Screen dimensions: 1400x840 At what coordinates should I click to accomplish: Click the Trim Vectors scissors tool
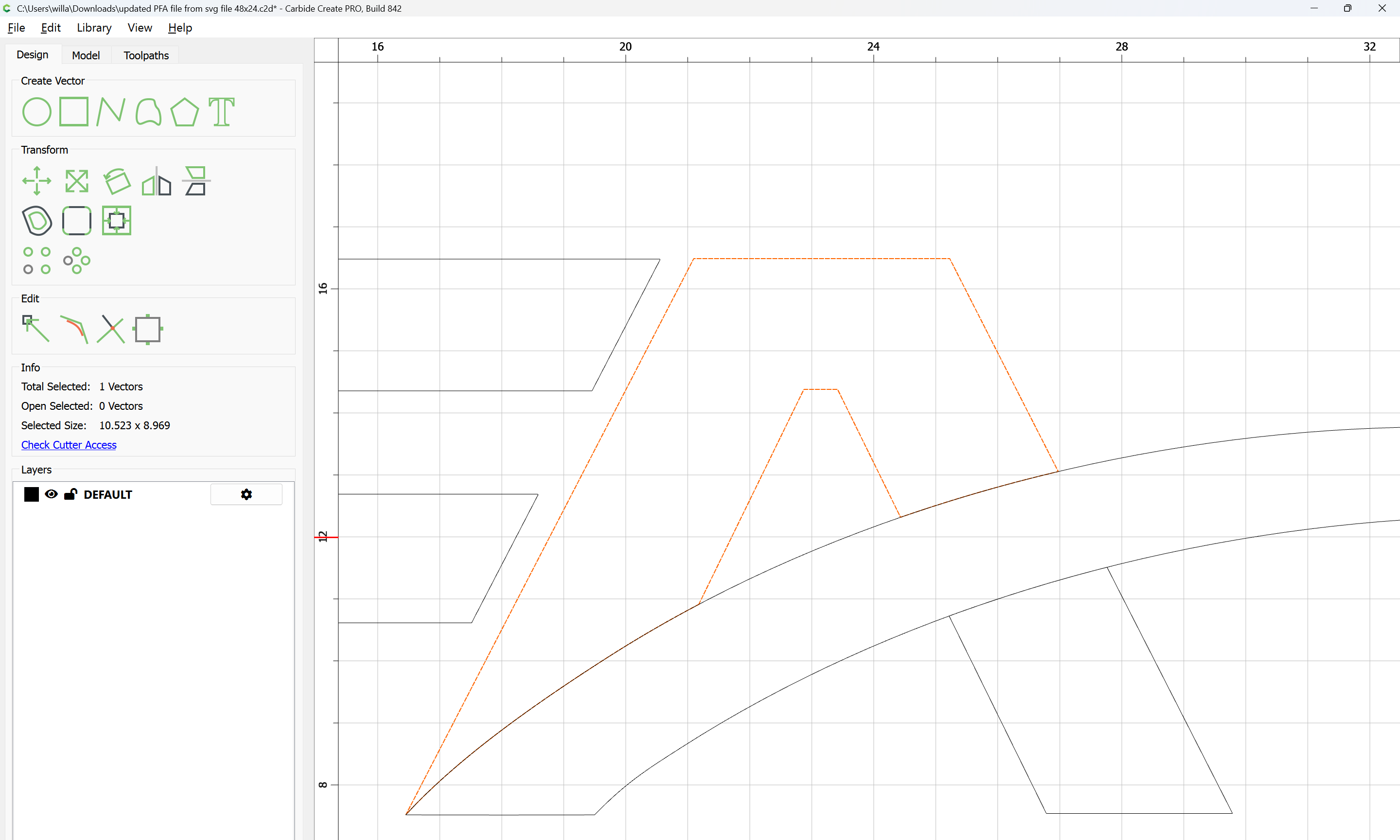(x=110, y=329)
